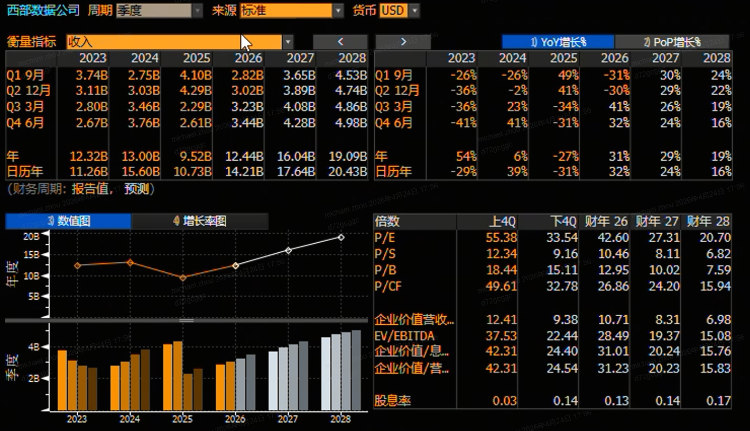This screenshot has height=431, width=750.
Task: Select the 增长率图 growth chart tab
Action: [x=199, y=220]
